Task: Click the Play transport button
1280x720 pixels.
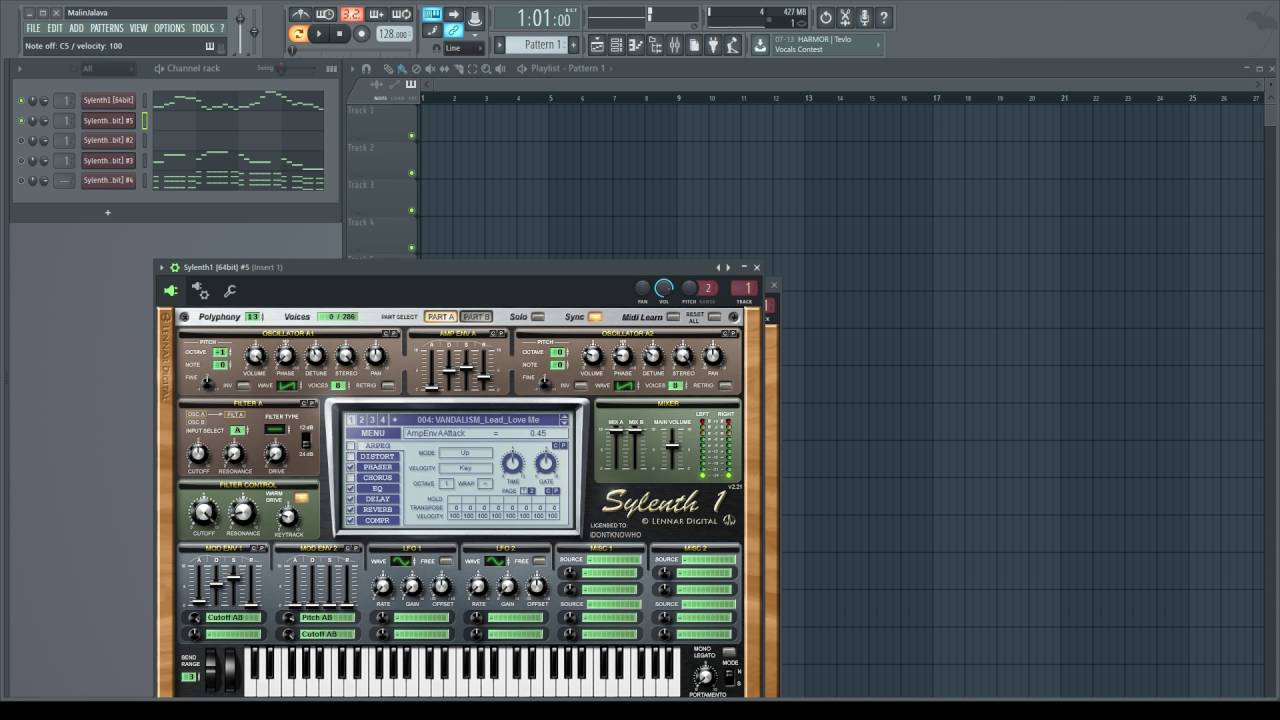Action: pos(318,34)
